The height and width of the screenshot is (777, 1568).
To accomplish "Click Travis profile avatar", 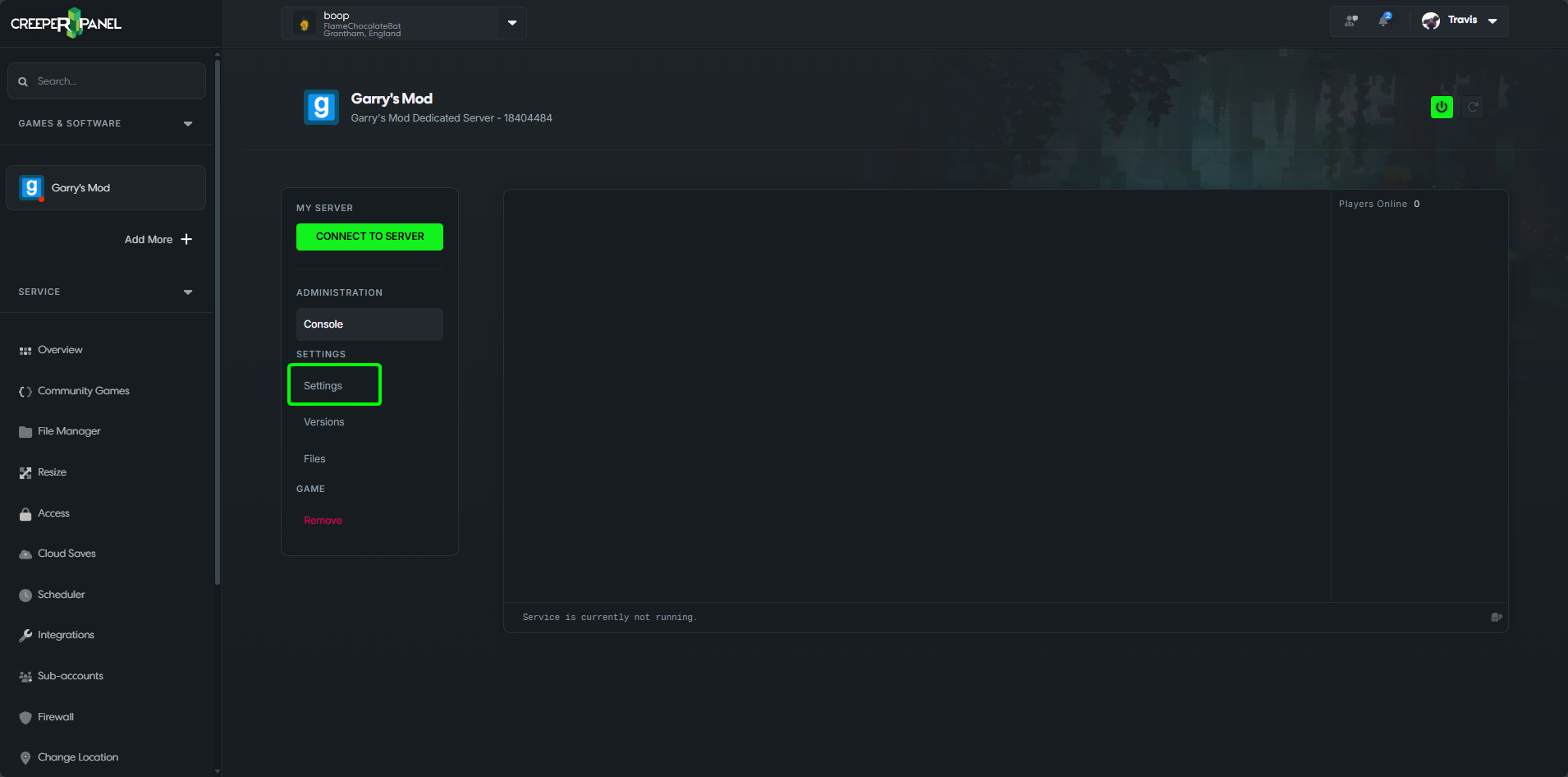I will pyautogui.click(x=1431, y=21).
